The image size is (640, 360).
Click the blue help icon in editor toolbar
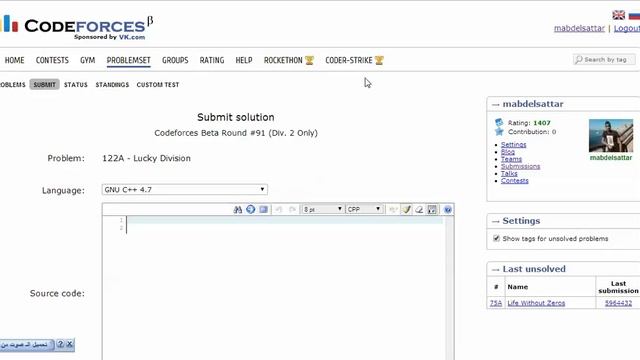448,209
